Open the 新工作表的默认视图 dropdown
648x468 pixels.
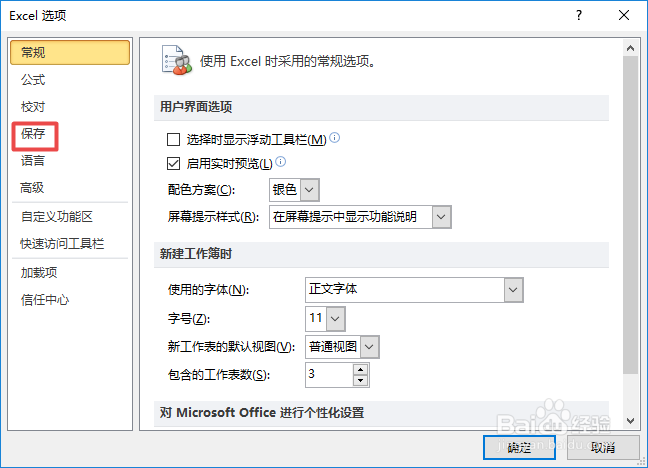click(x=370, y=347)
